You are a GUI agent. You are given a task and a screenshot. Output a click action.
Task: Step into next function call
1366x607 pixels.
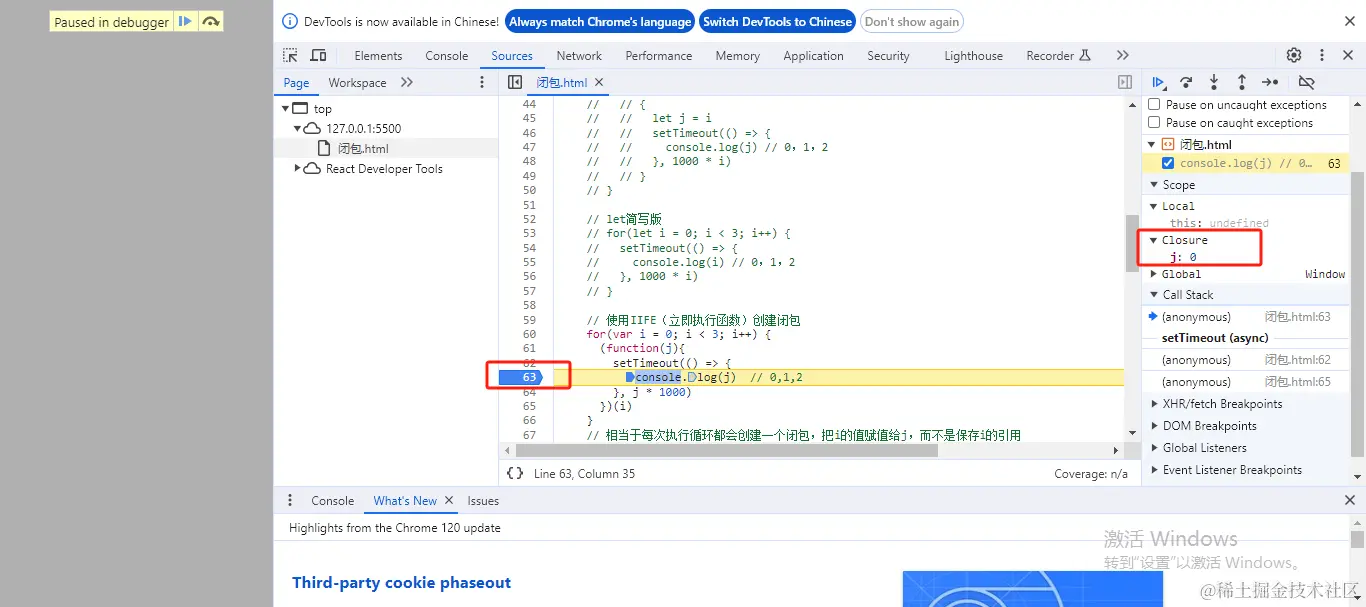point(1214,83)
